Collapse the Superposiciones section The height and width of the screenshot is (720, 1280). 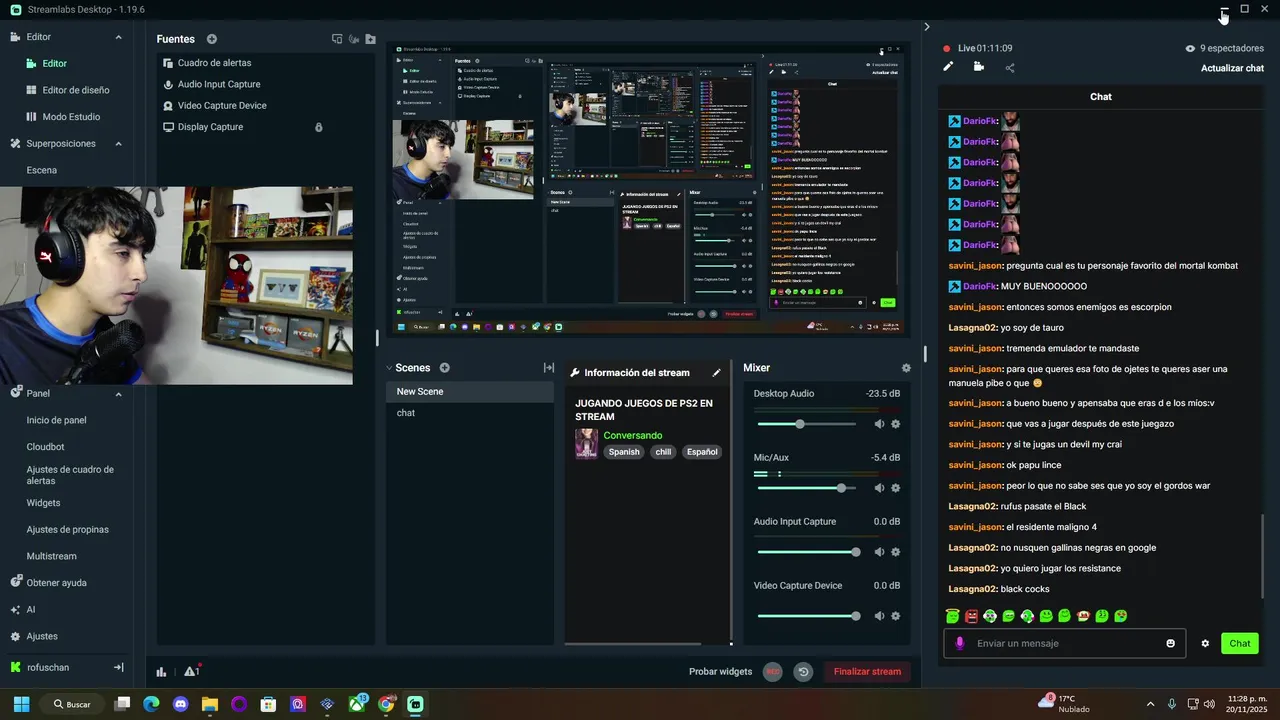click(x=118, y=144)
